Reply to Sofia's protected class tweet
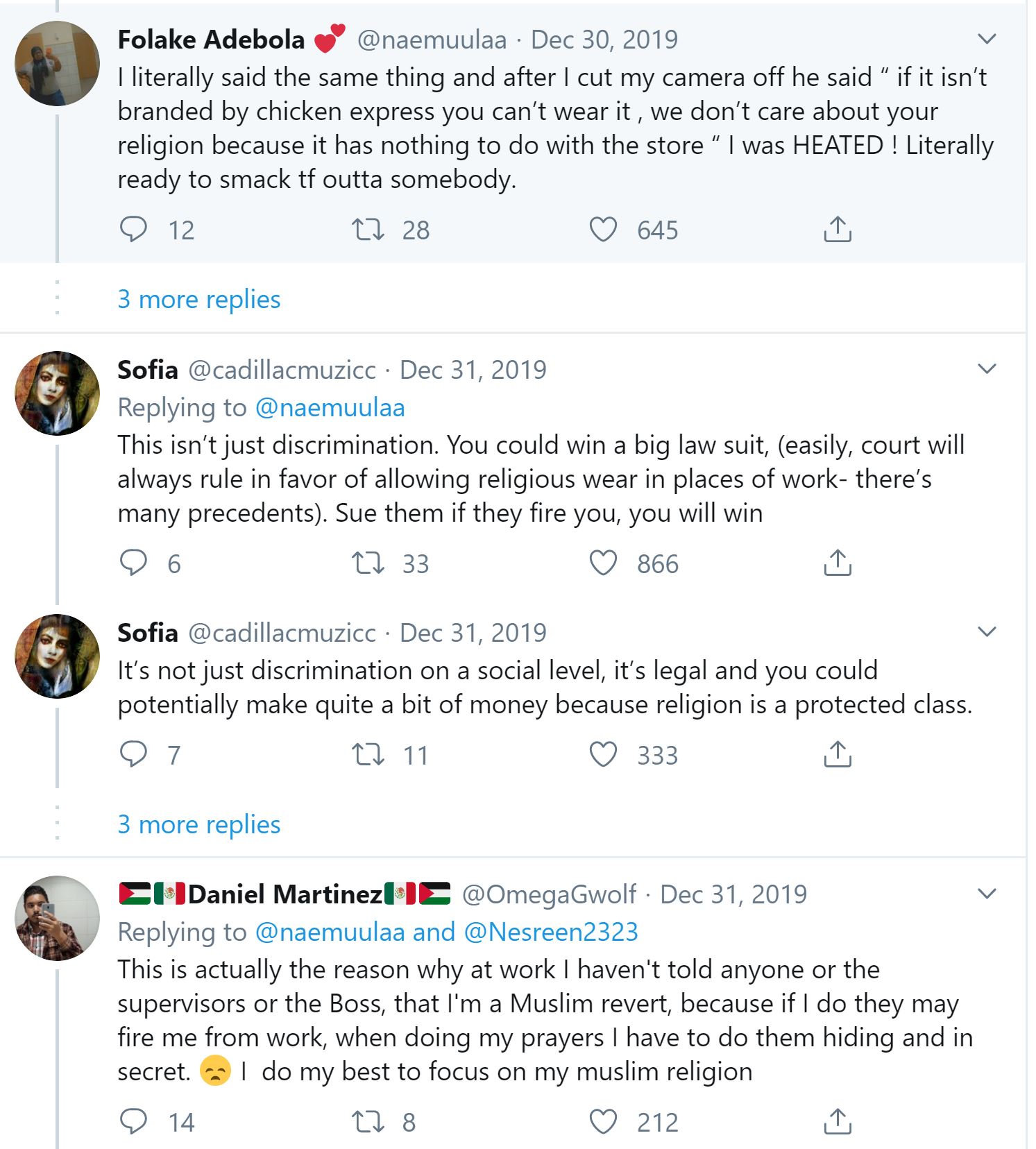This screenshot has height=1149, width=1036. 133,754
